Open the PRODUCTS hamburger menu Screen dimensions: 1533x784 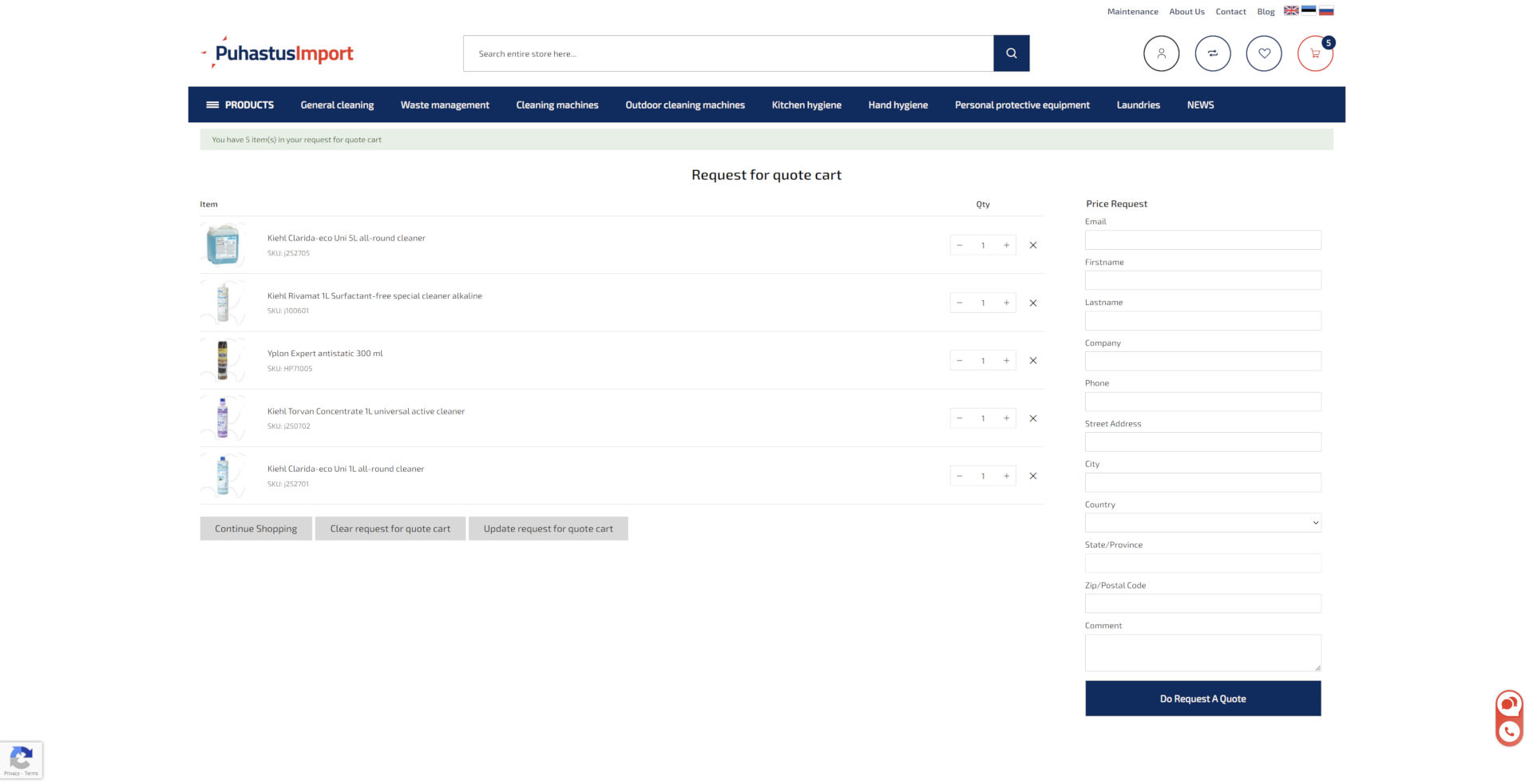[240, 105]
